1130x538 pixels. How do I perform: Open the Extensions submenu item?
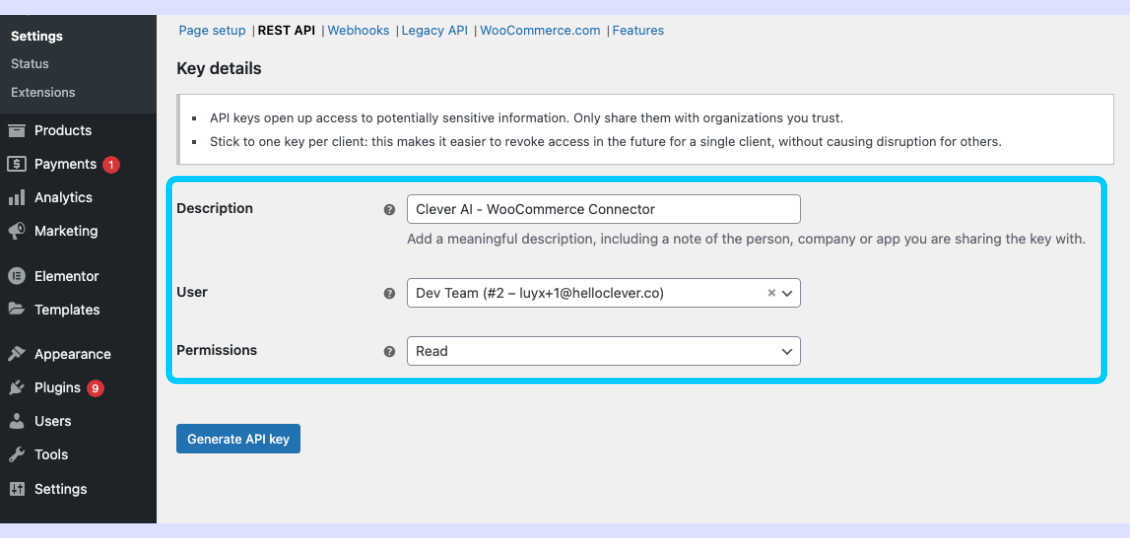[43, 92]
